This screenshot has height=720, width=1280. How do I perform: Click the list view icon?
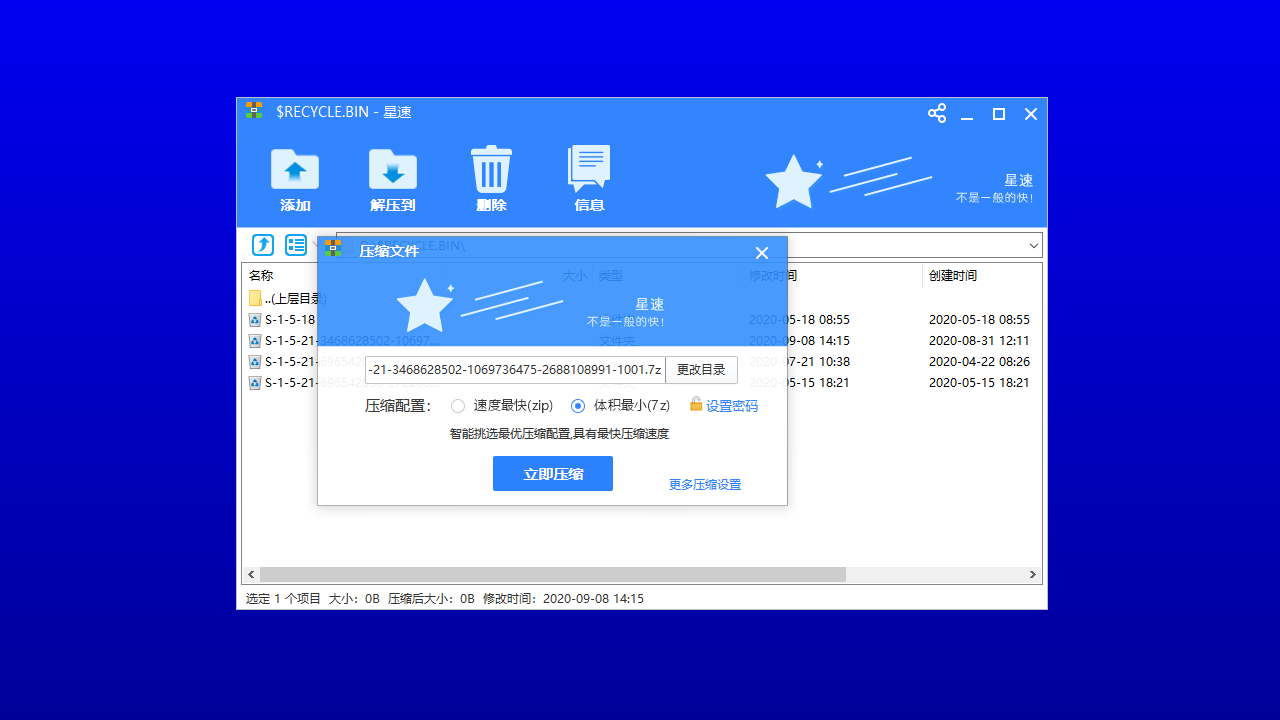click(295, 244)
